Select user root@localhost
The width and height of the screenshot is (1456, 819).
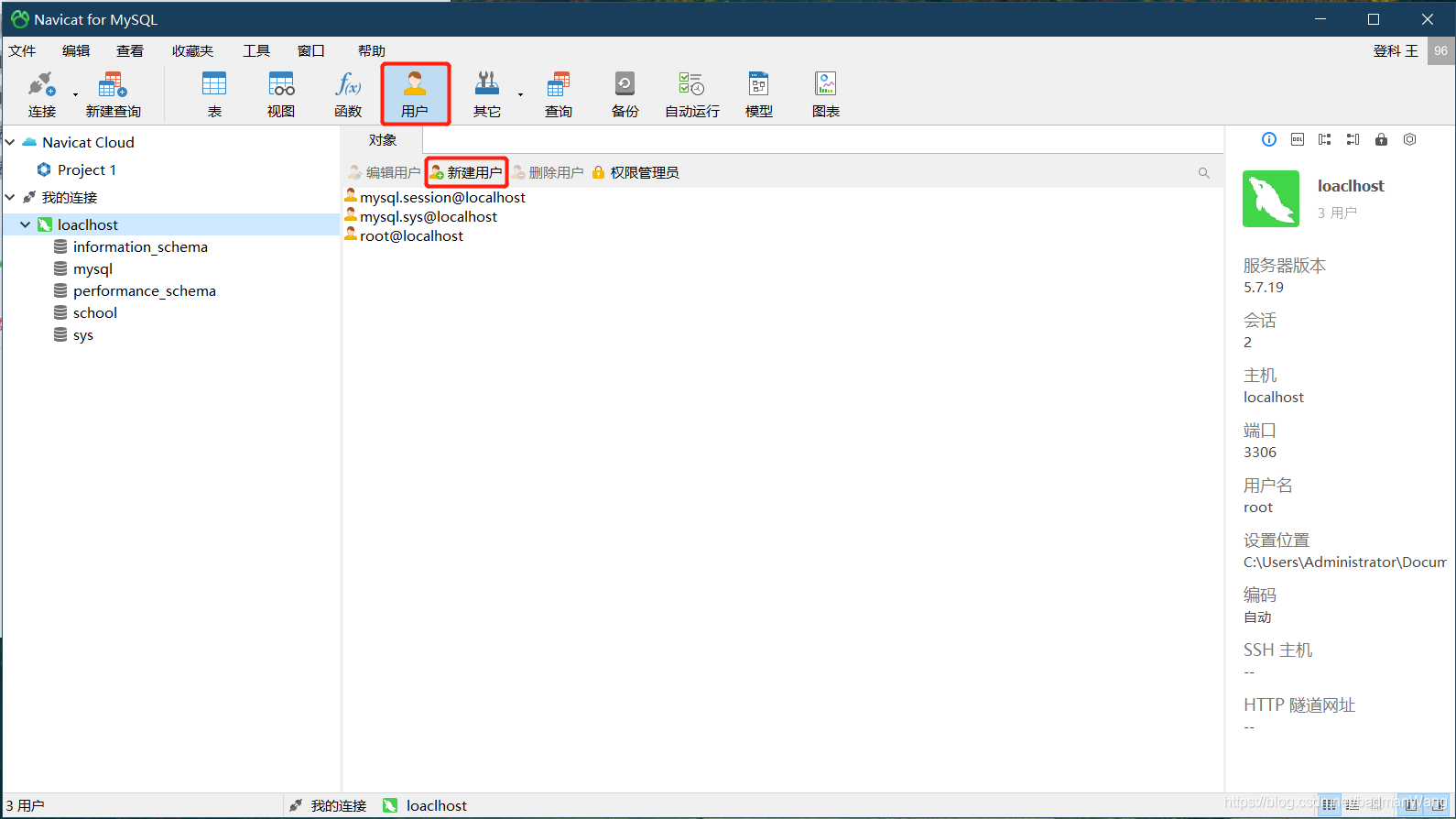coord(404,235)
